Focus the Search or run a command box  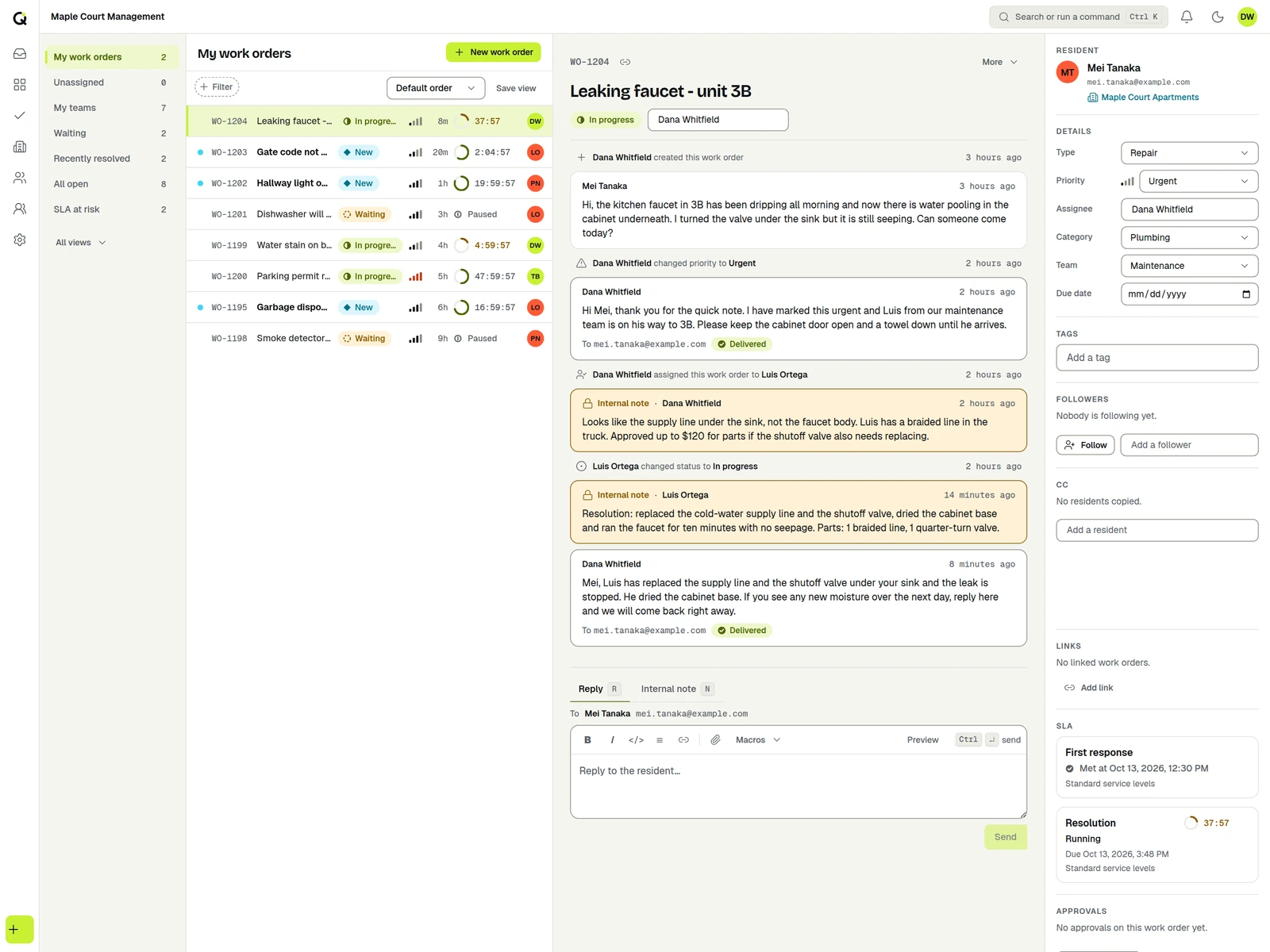[1079, 17]
